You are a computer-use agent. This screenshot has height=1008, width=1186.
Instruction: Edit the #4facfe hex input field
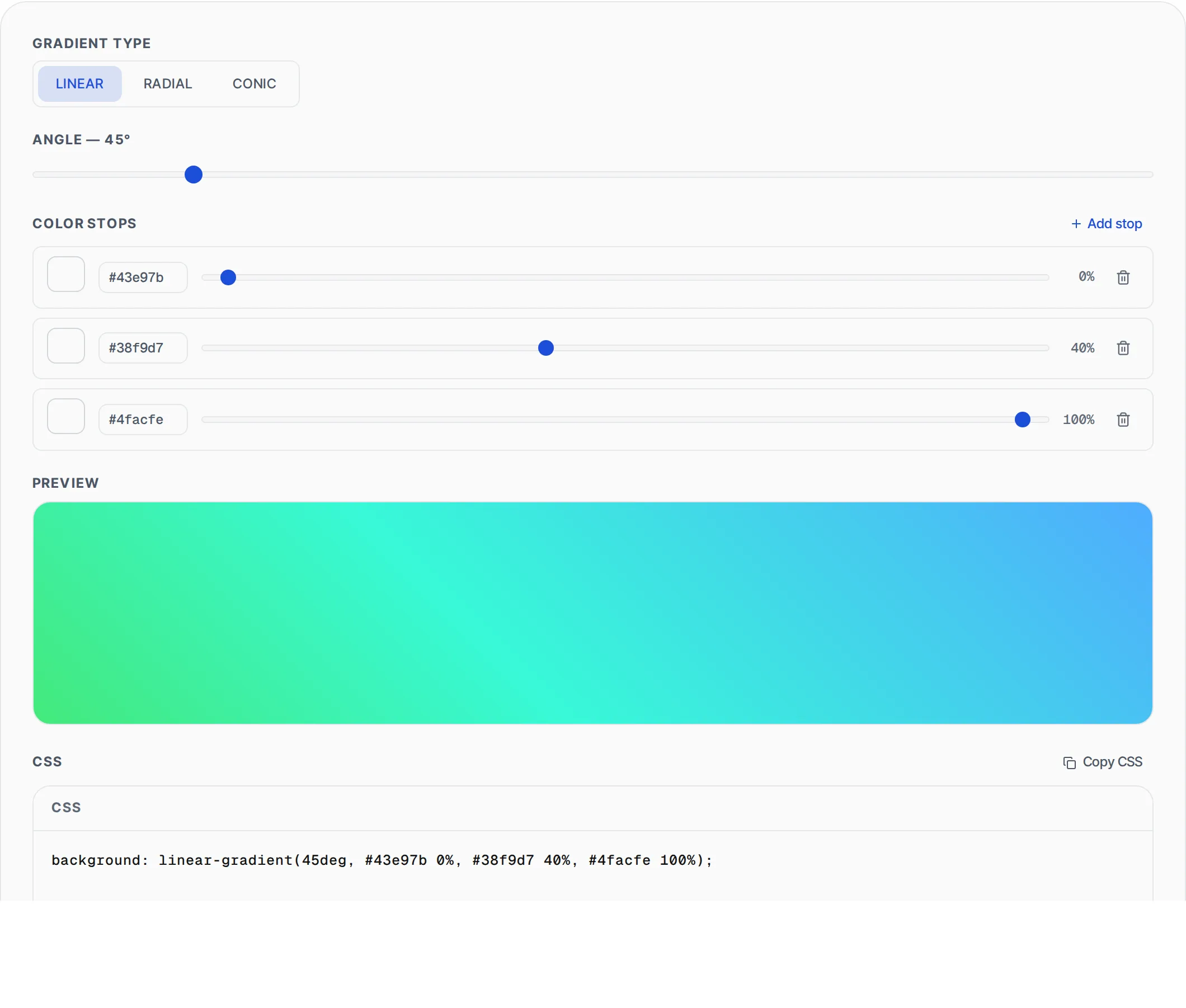[143, 420]
